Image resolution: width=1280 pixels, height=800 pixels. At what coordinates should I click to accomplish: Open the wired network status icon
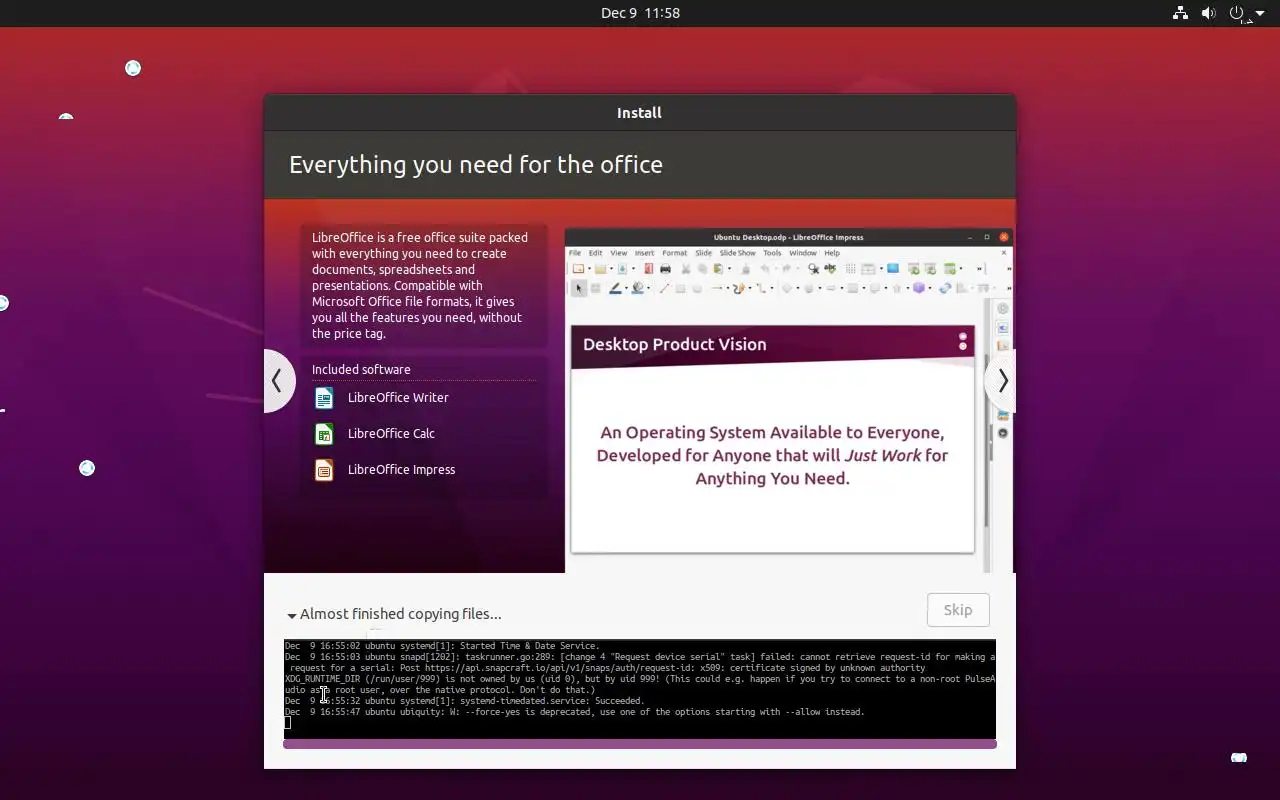pos(1180,13)
